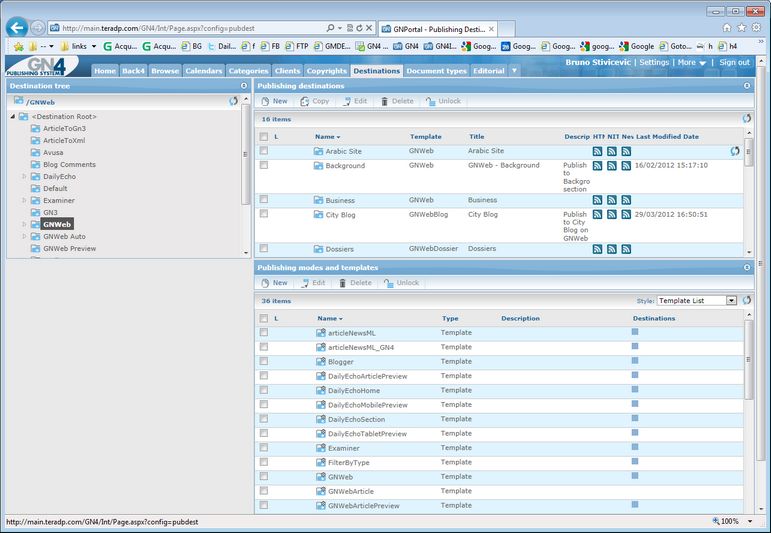771x533 pixels.
Task: Click the browser back arrow button
Action: pyautogui.click(x=17, y=28)
